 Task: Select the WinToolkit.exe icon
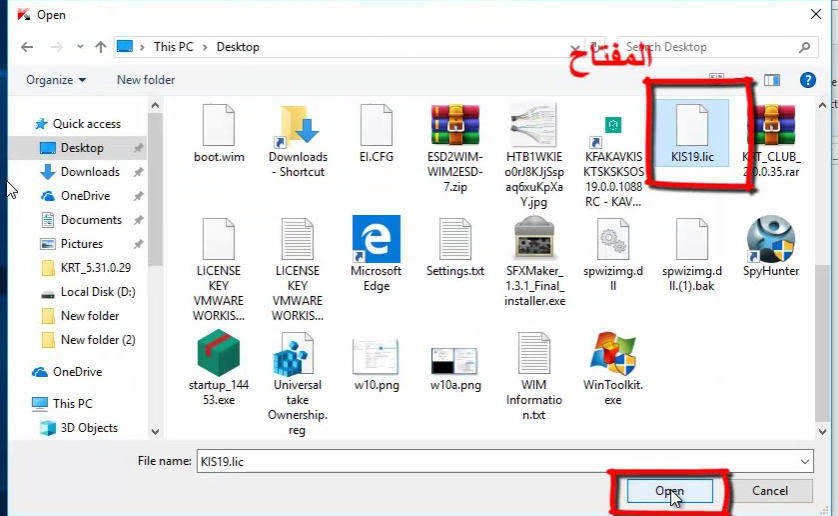click(613, 353)
